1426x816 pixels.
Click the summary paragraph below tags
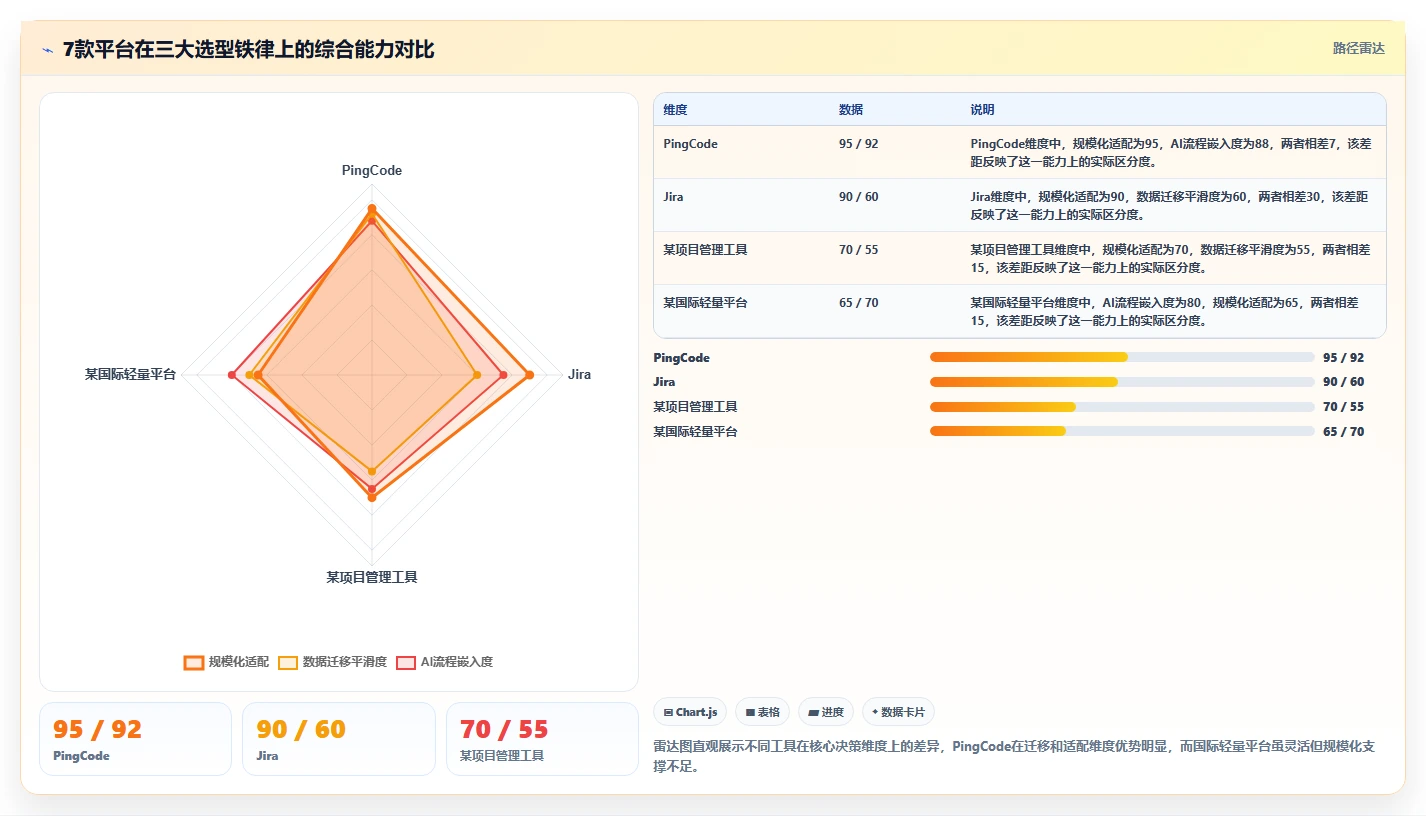(x=1015, y=756)
